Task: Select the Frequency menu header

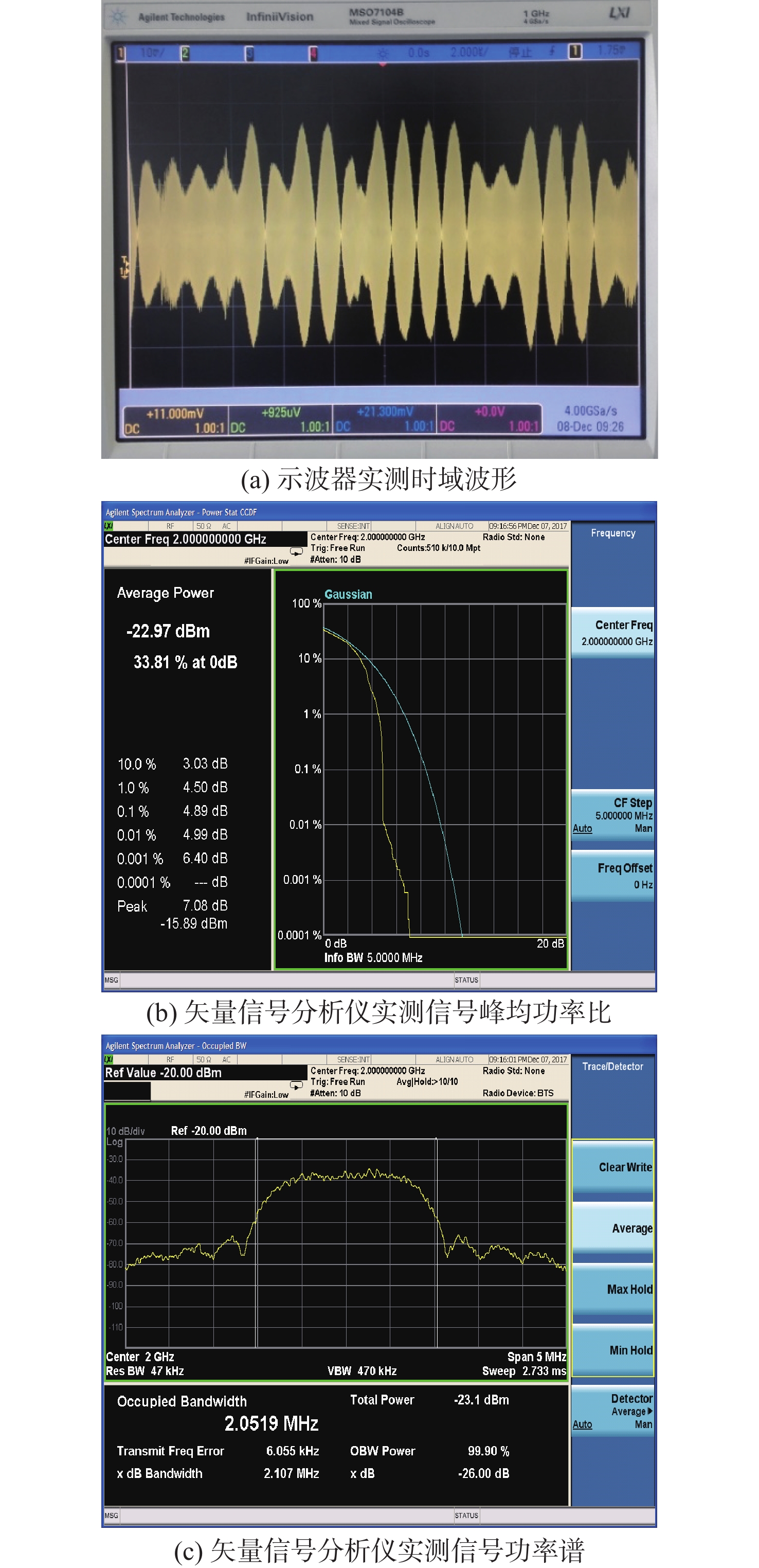Action: pos(612,533)
